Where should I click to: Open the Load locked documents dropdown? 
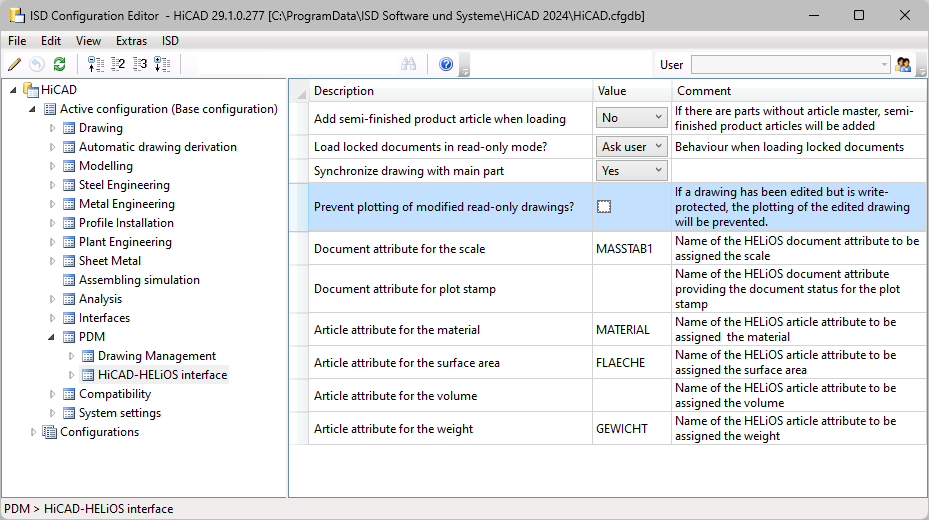(x=658, y=147)
